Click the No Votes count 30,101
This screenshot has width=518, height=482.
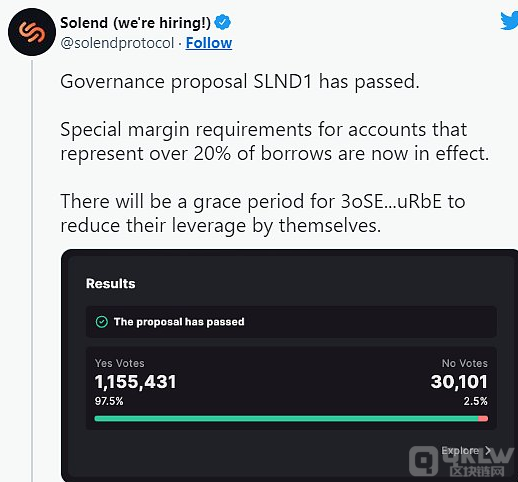tap(459, 382)
